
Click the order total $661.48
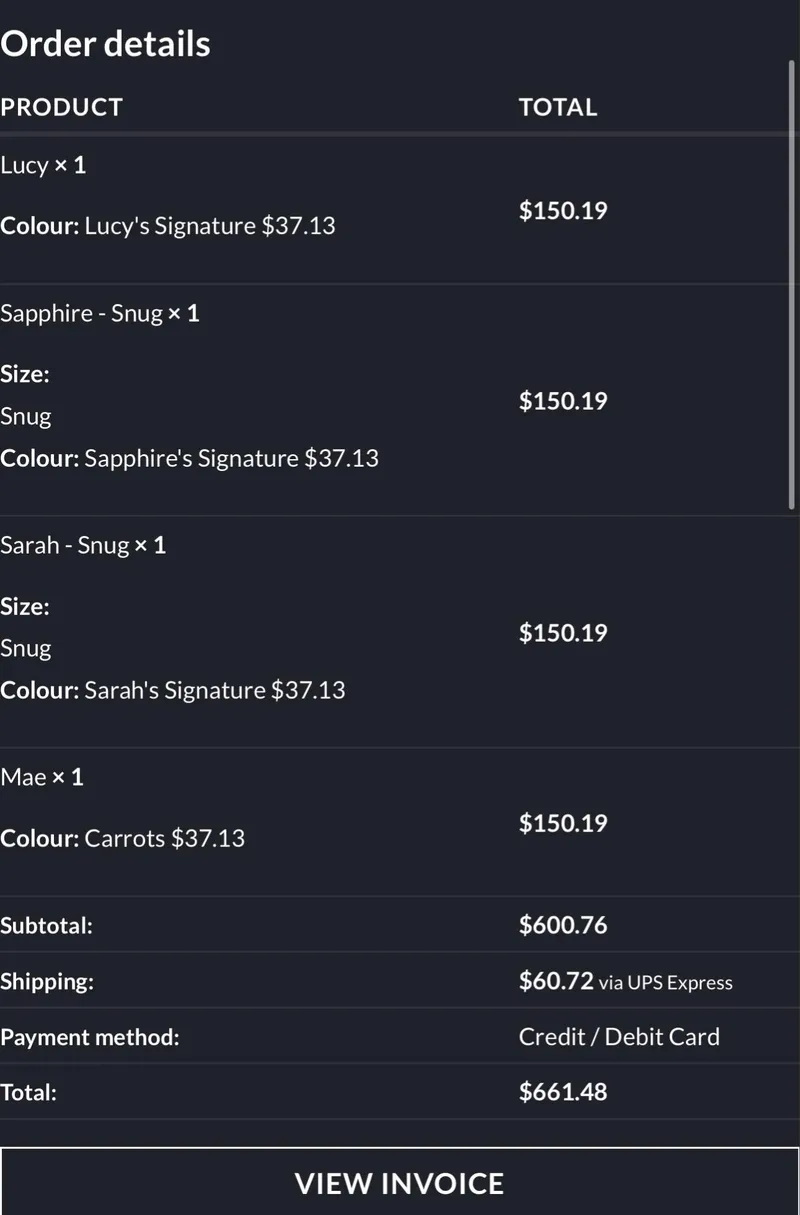tap(563, 1091)
